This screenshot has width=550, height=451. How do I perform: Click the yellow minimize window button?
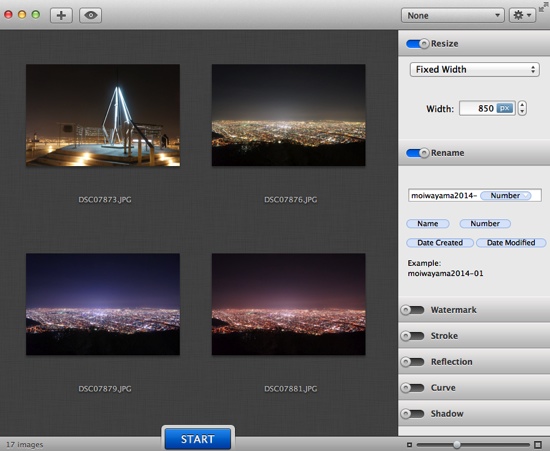point(22,15)
